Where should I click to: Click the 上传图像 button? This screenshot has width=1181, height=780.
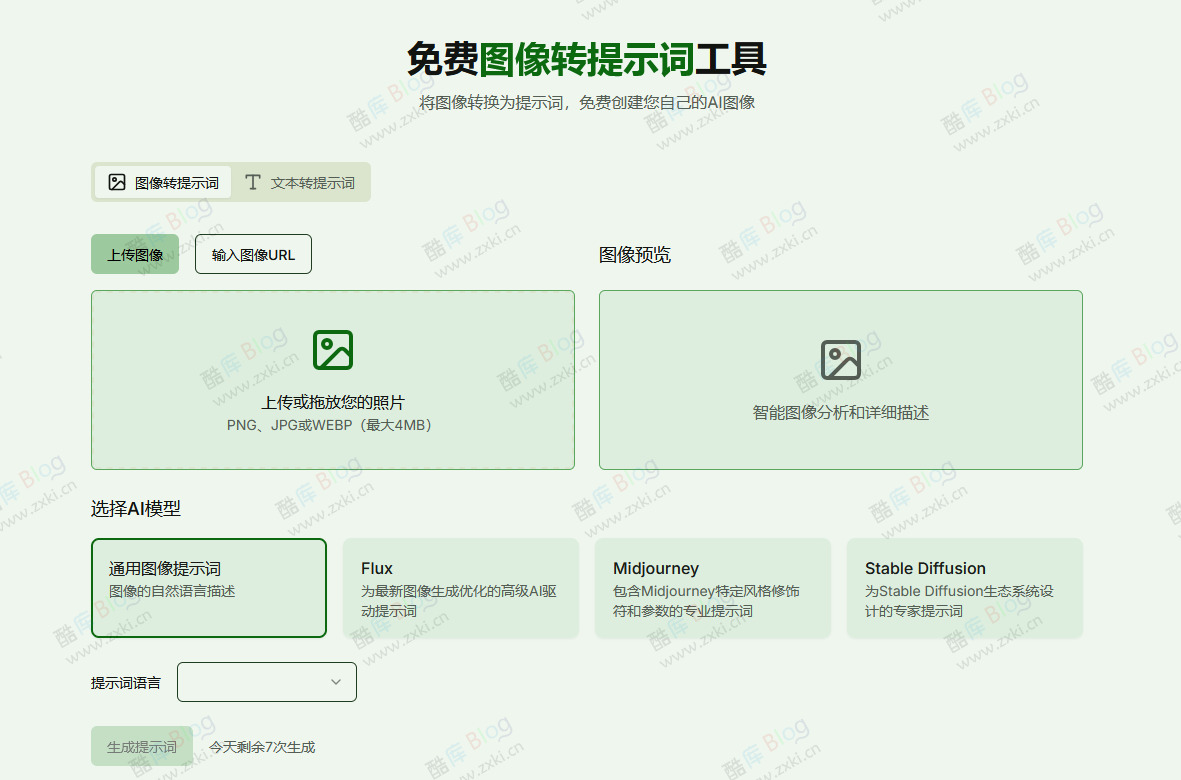134,253
